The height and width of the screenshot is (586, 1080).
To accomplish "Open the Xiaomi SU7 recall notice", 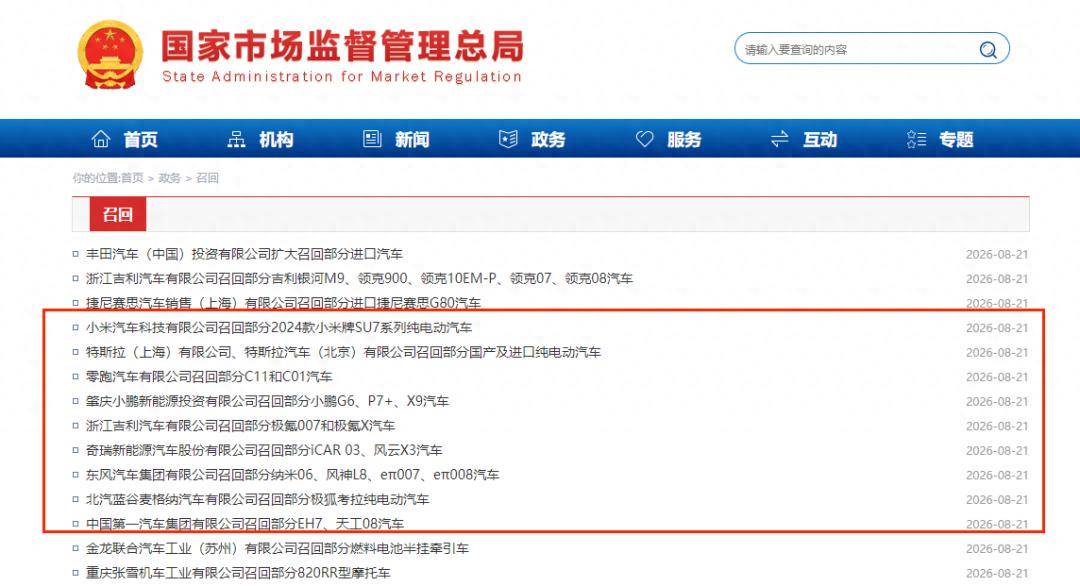I will [x=278, y=328].
